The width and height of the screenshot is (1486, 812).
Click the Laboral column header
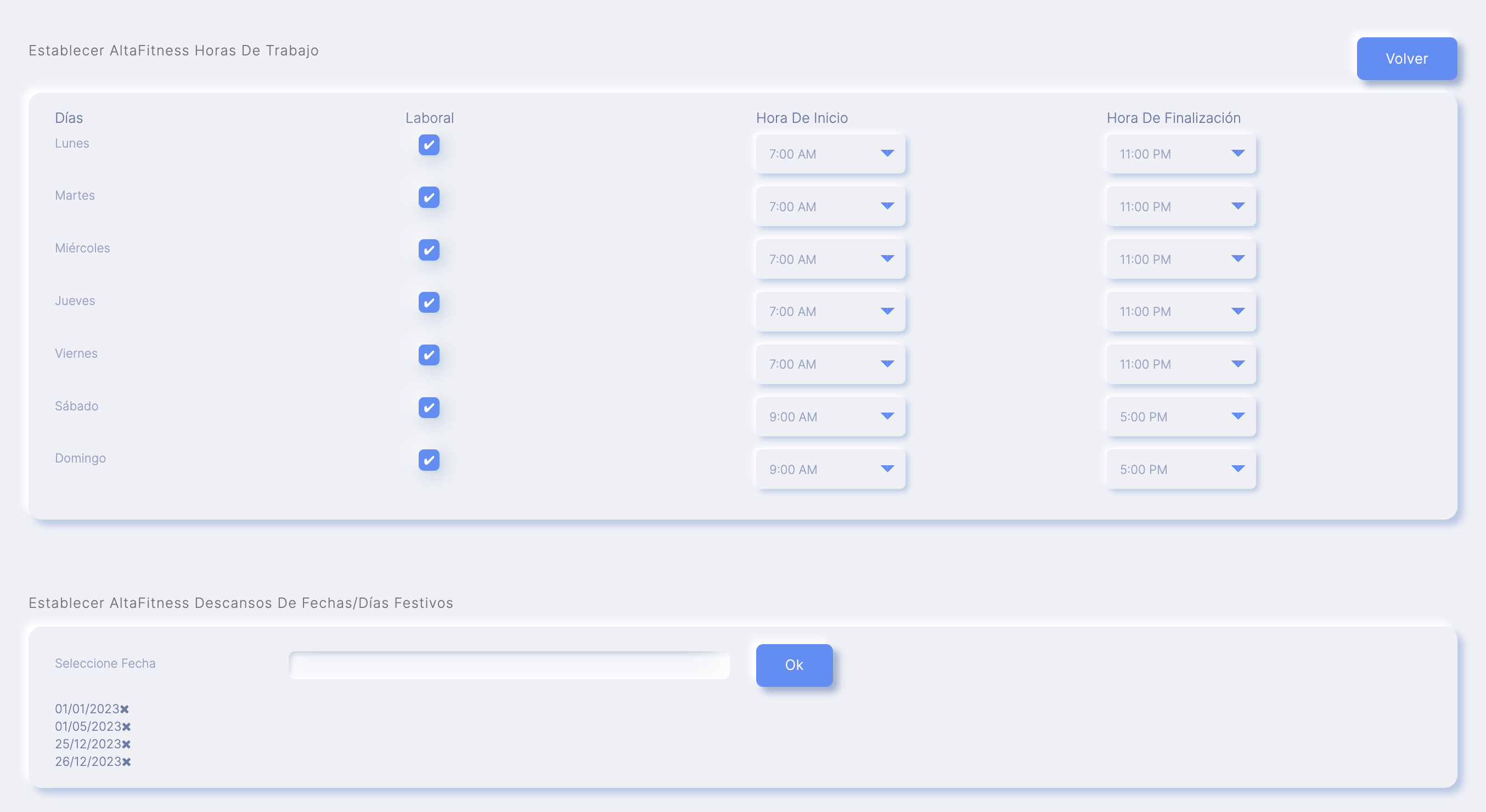click(429, 117)
